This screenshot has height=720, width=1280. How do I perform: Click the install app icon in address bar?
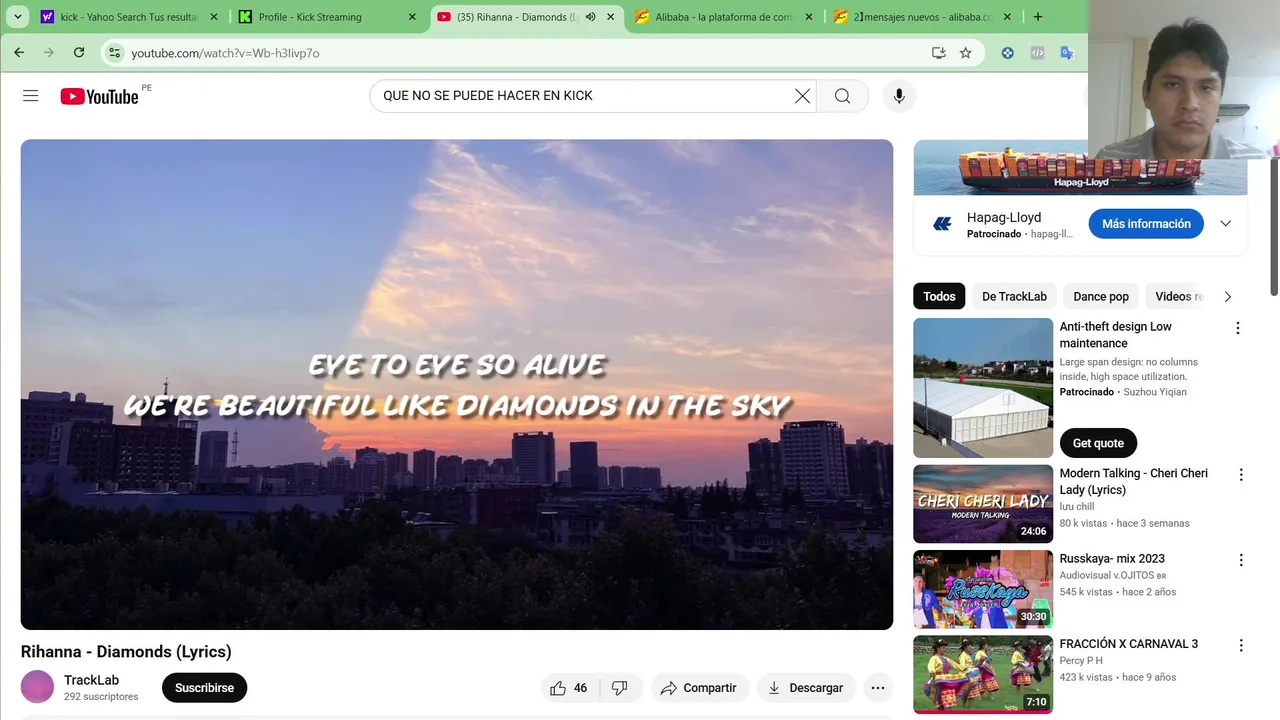tap(938, 53)
